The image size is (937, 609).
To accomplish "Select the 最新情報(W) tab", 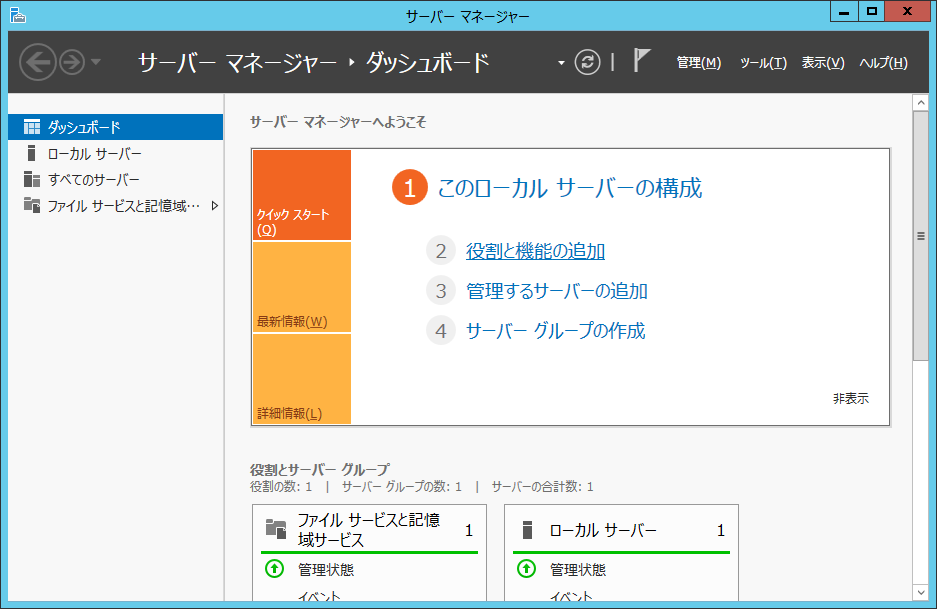I will [301, 288].
